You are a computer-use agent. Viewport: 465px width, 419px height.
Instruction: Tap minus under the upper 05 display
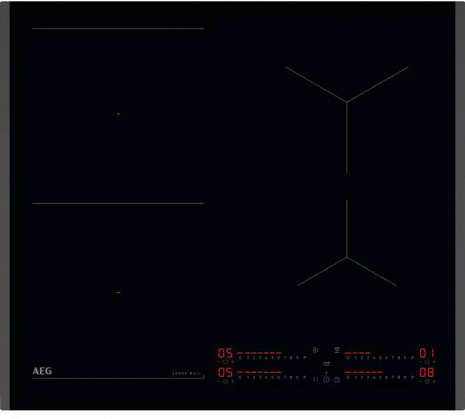(219, 362)
